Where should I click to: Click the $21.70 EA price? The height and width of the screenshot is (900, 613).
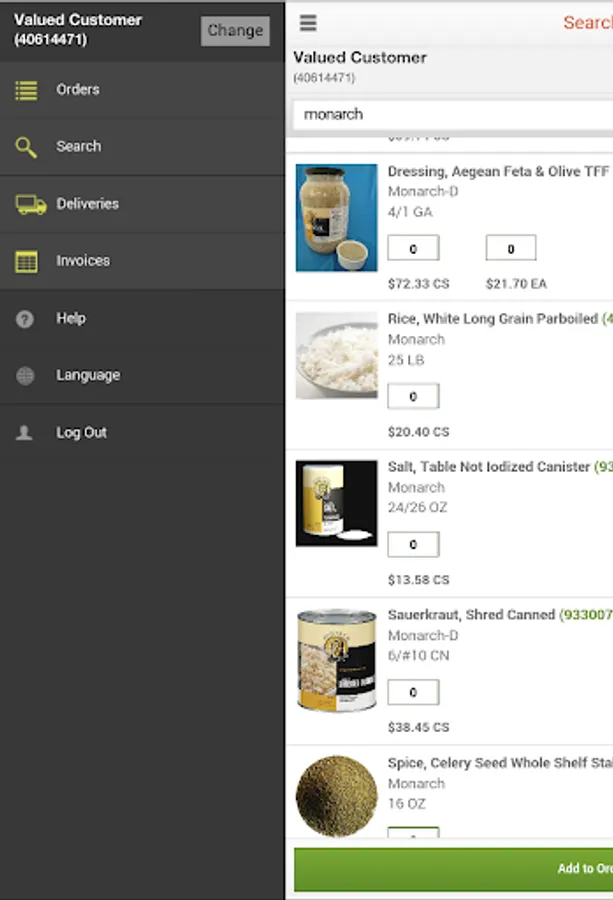(516, 284)
